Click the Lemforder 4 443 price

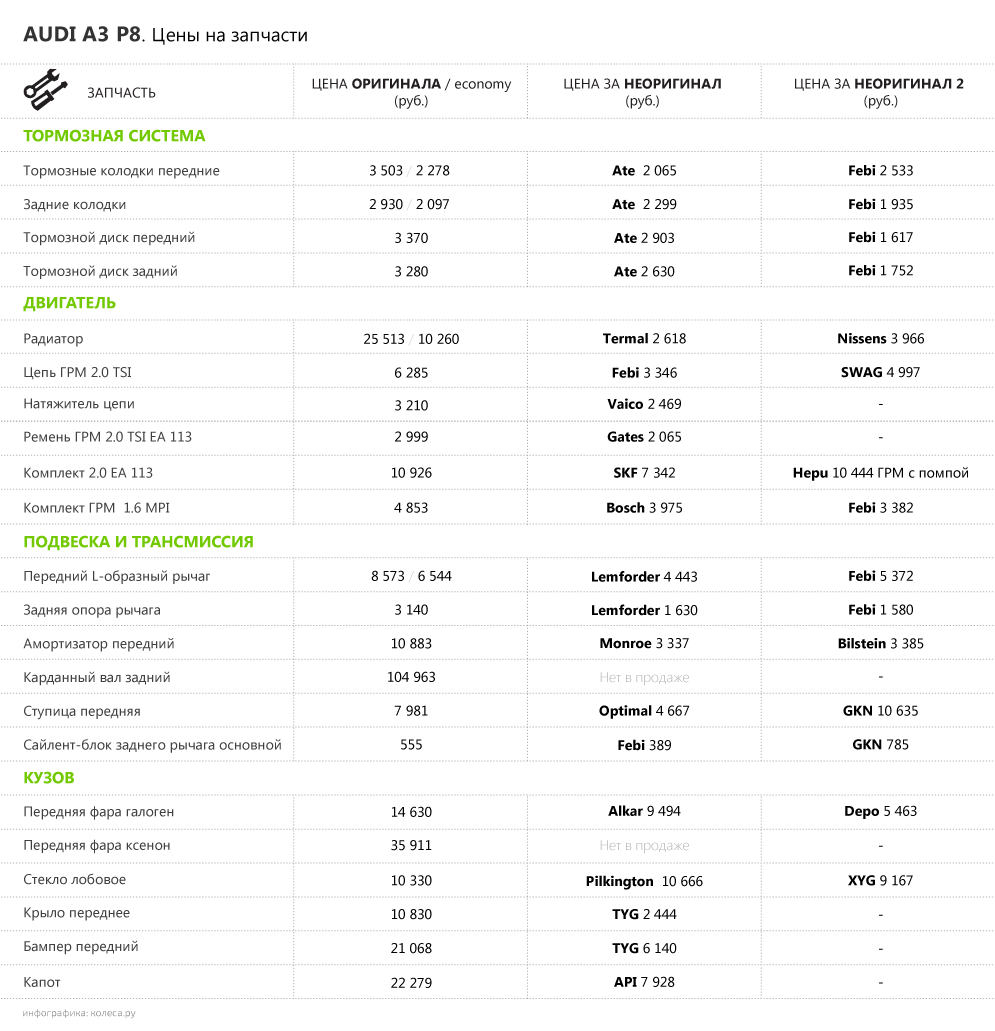pyautogui.click(x=644, y=577)
